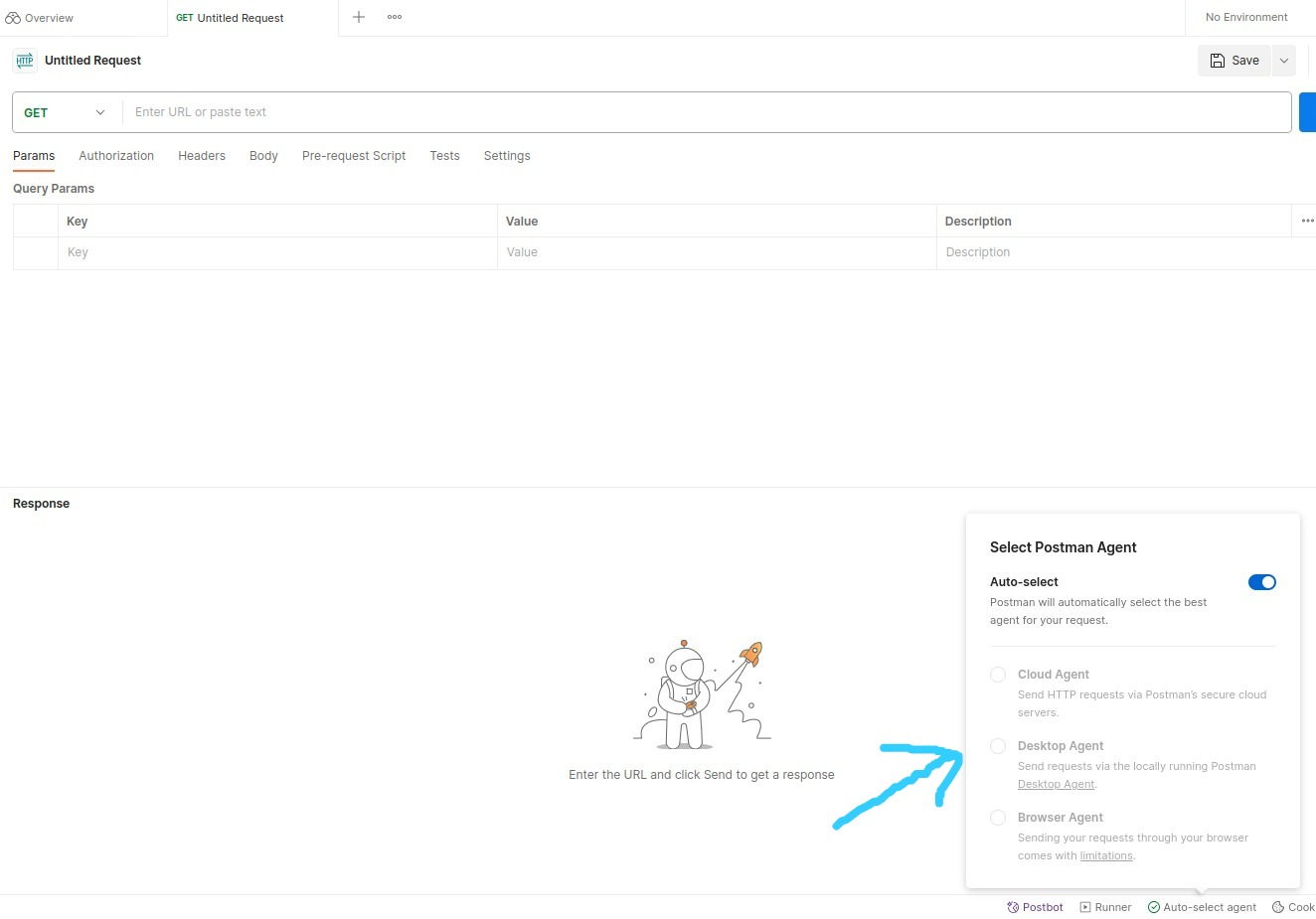Viewport: 1316px width, 919px height.
Task: Click the HTTP request type icon
Action: click(25, 61)
